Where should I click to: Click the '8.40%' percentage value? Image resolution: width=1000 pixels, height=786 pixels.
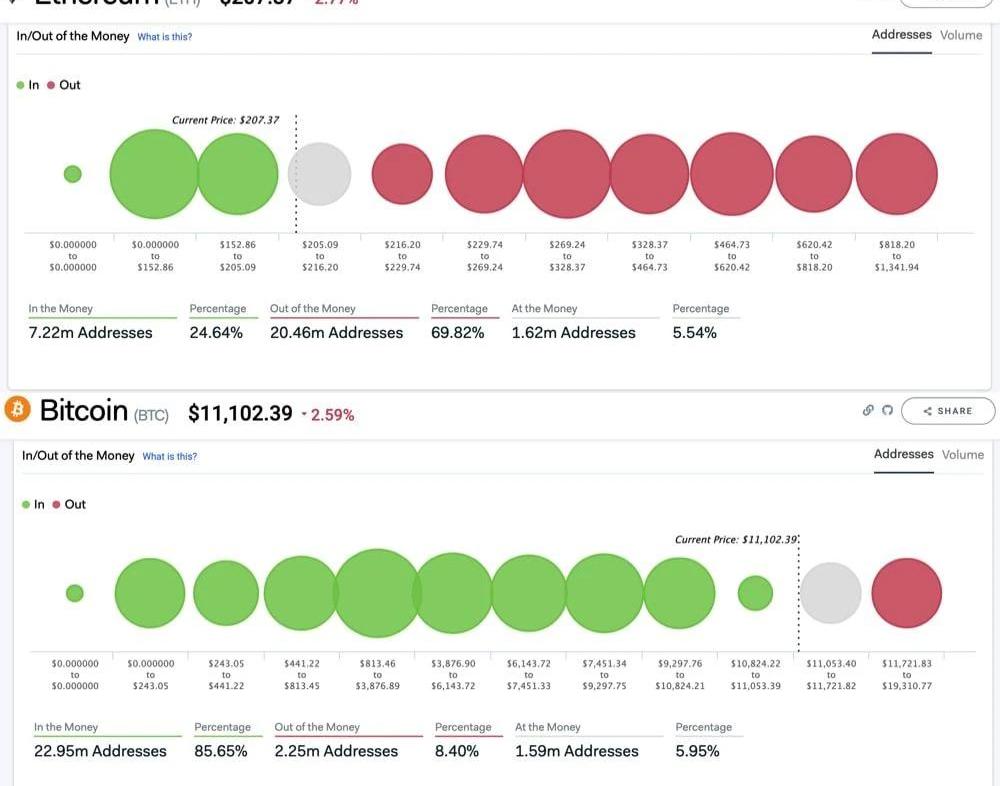click(457, 751)
